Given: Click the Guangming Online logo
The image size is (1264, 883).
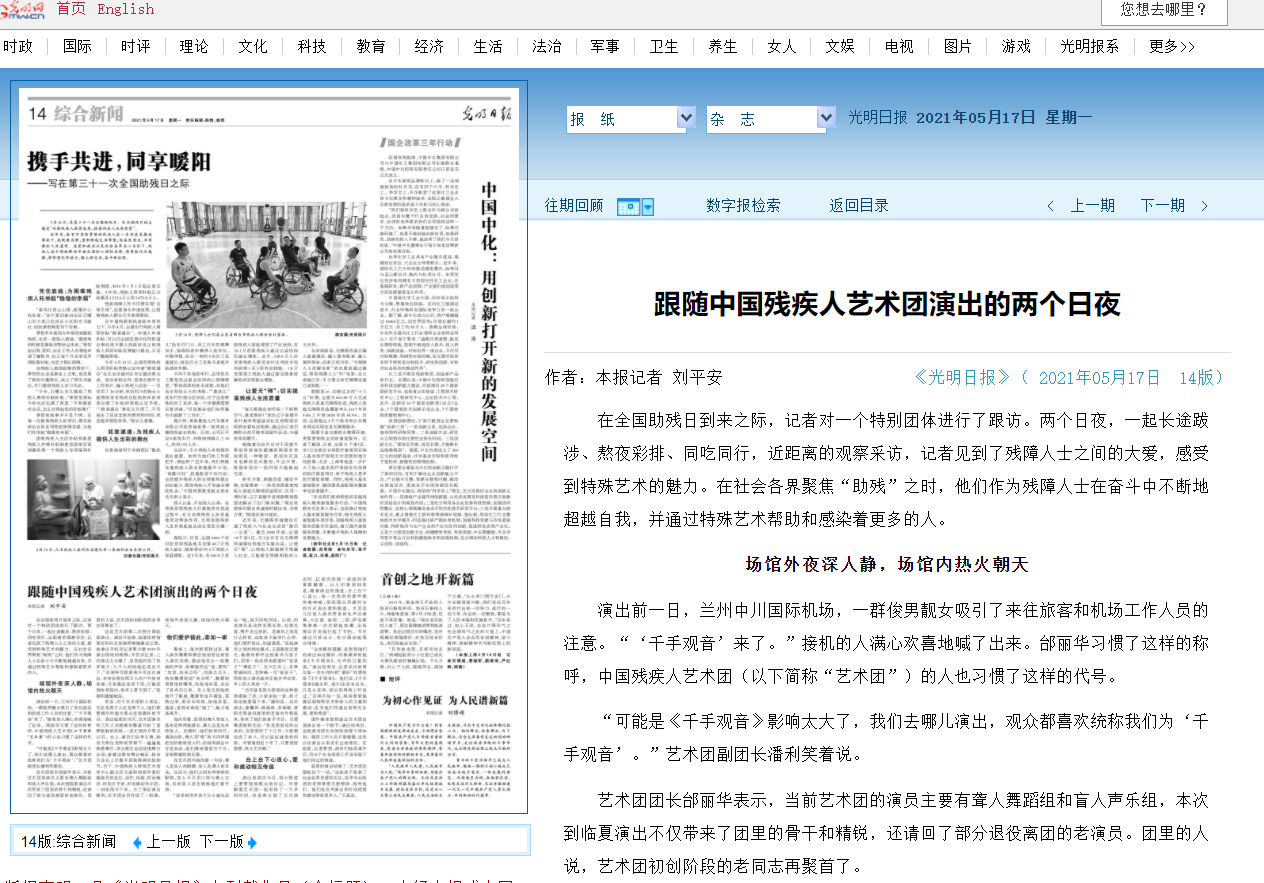Looking at the screenshot, I should 22,9.
